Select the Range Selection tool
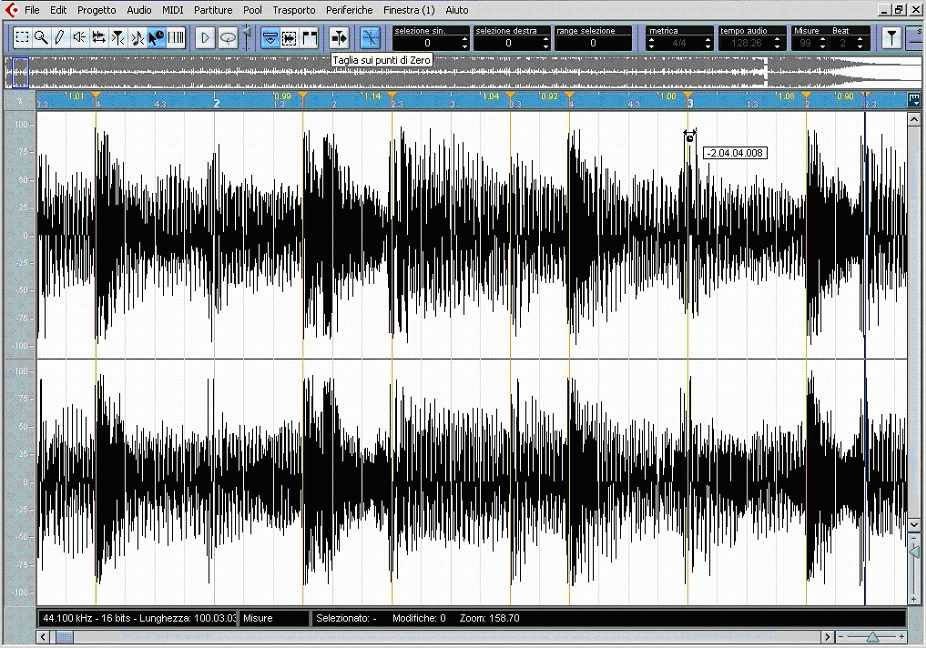Viewport: 926px width, 648px height. tap(22, 38)
